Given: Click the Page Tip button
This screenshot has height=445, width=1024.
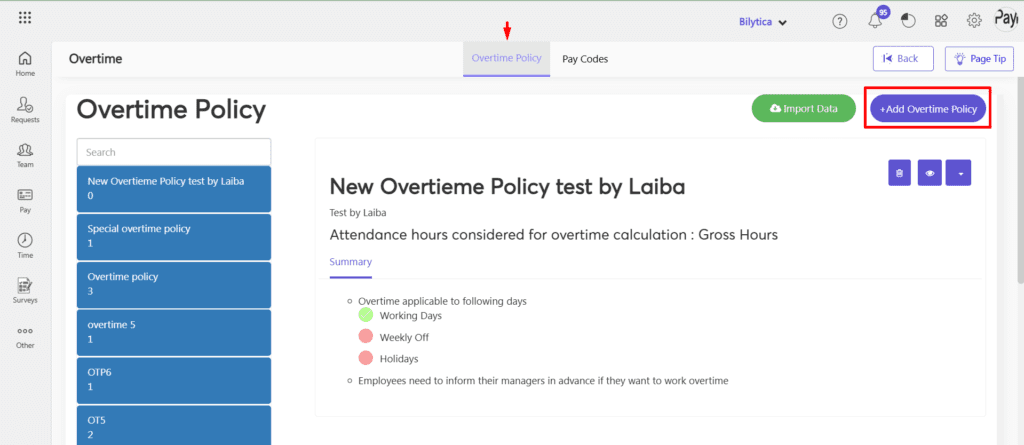Looking at the screenshot, I should [979, 59].
